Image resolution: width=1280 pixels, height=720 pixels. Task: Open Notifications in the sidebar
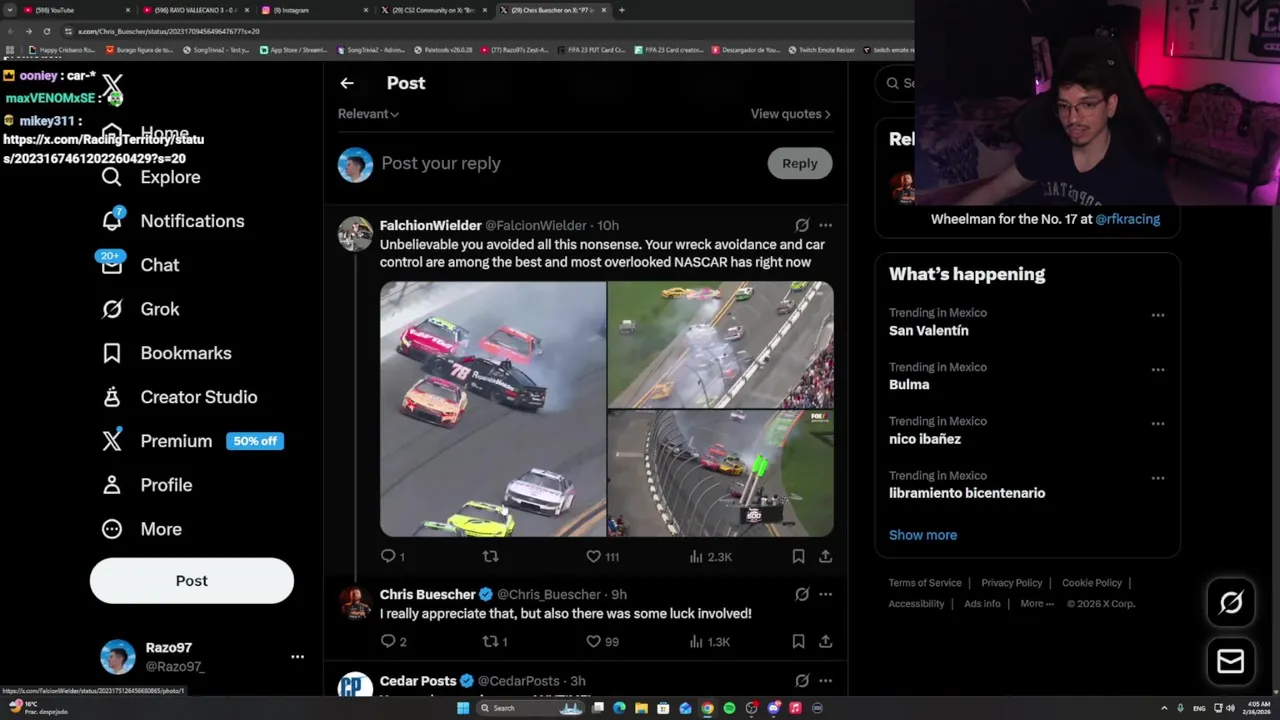click(173, 221)
